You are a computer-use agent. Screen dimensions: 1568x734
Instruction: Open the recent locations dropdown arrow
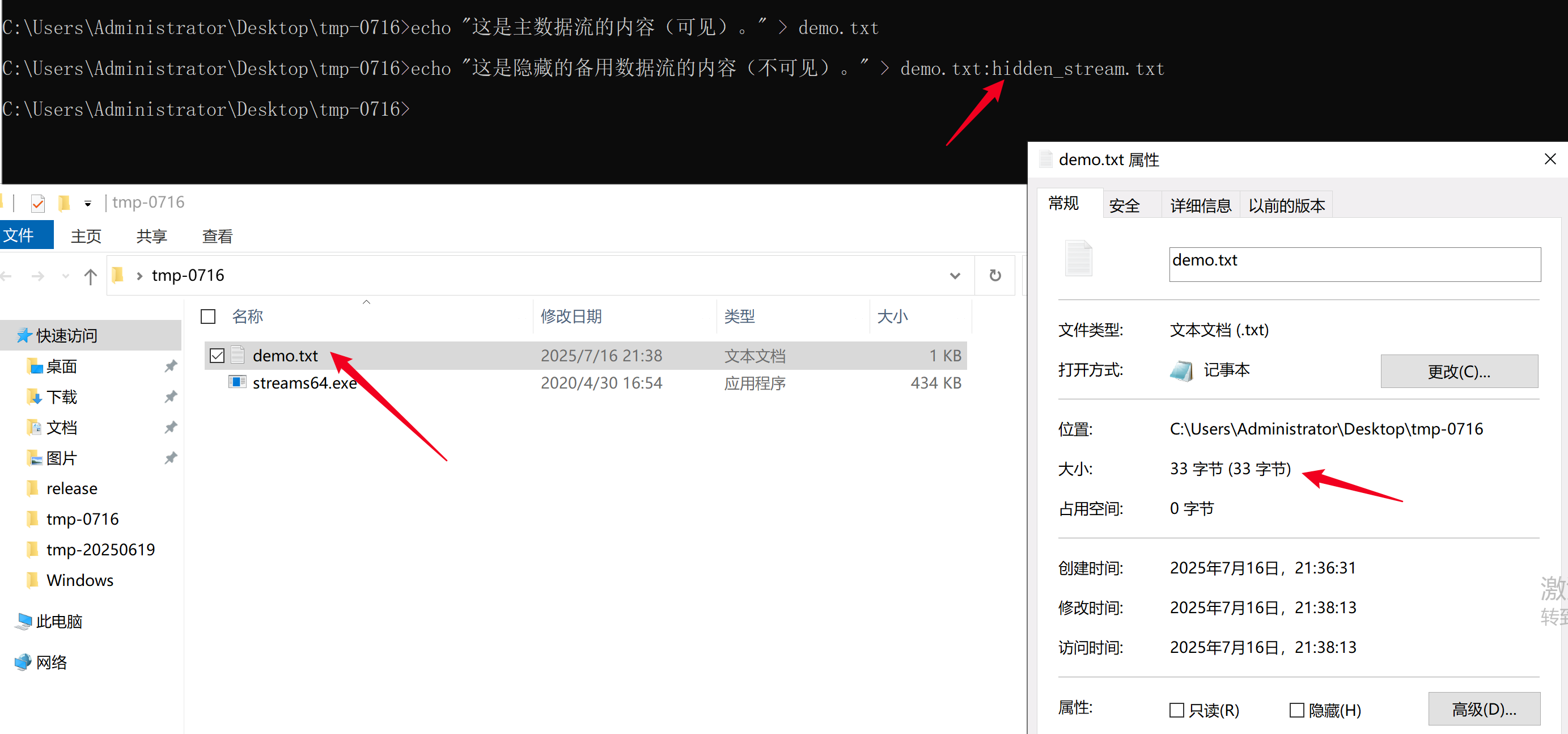[x=66, y=277]
